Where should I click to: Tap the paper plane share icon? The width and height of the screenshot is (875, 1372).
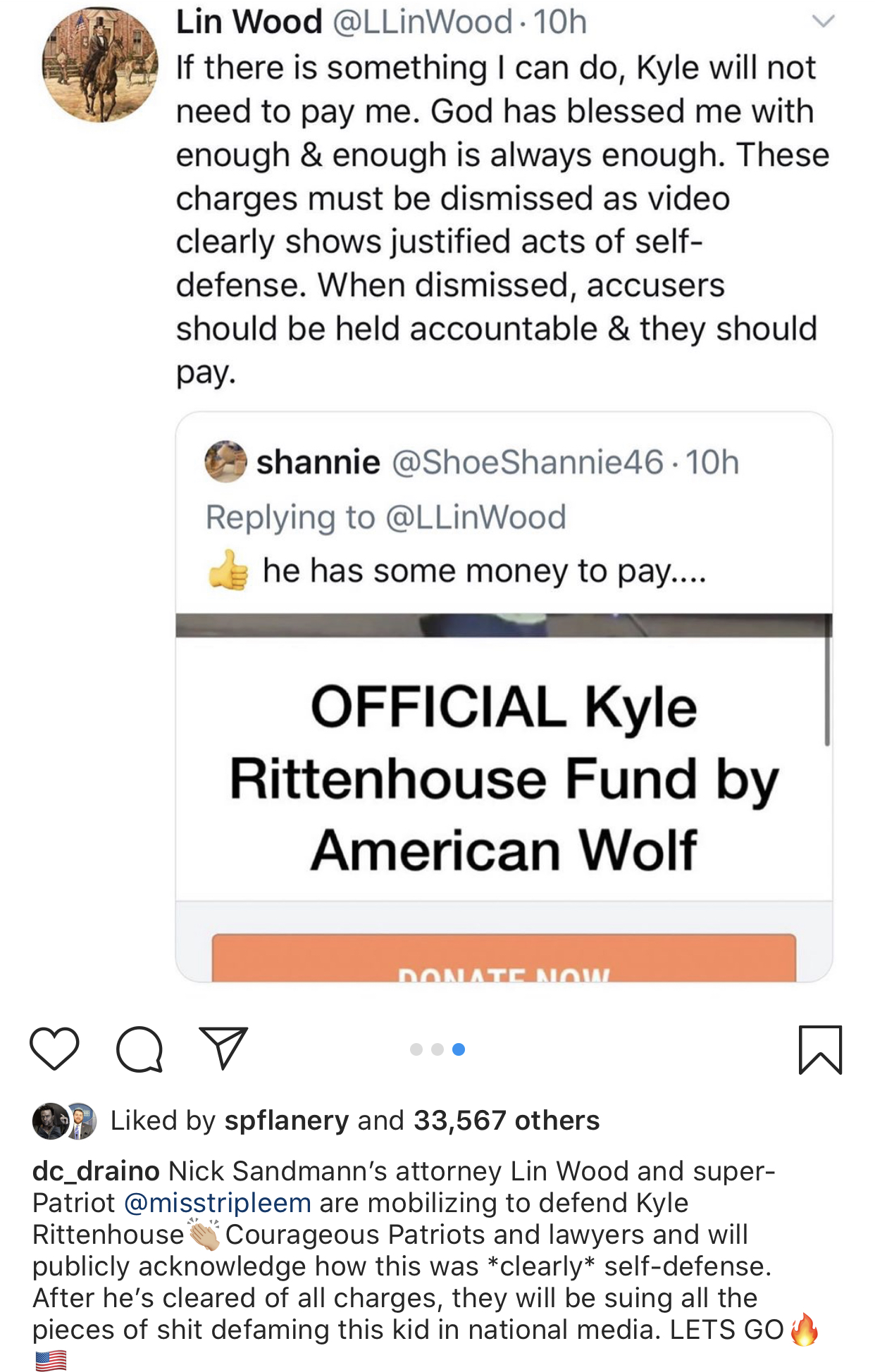click(x=223, y=1048)
